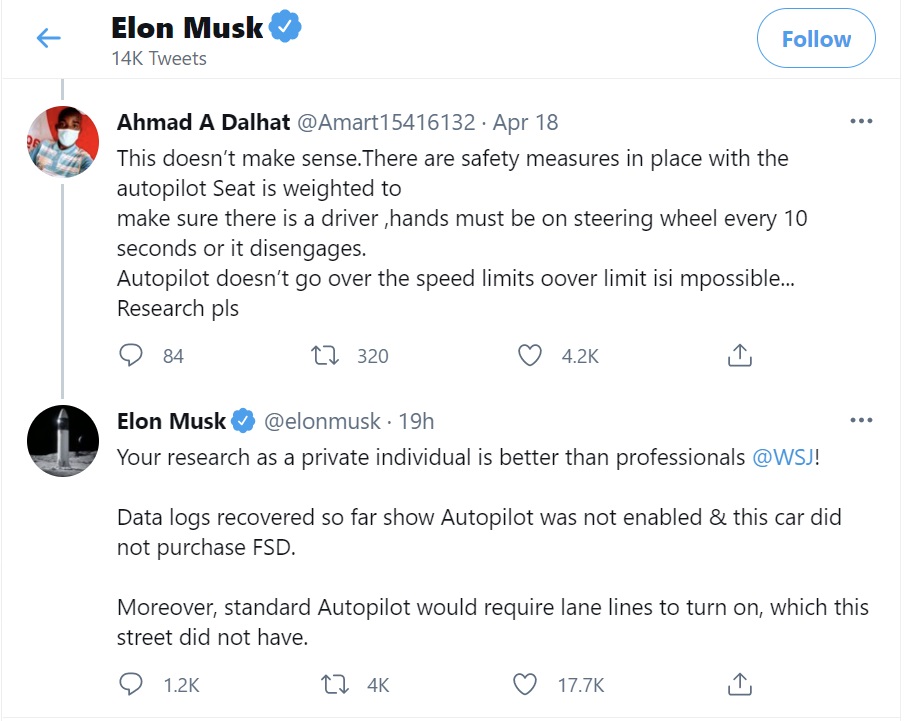Open more options on Ahmad's tweet
909x721 pixels.
coord(860,120)
